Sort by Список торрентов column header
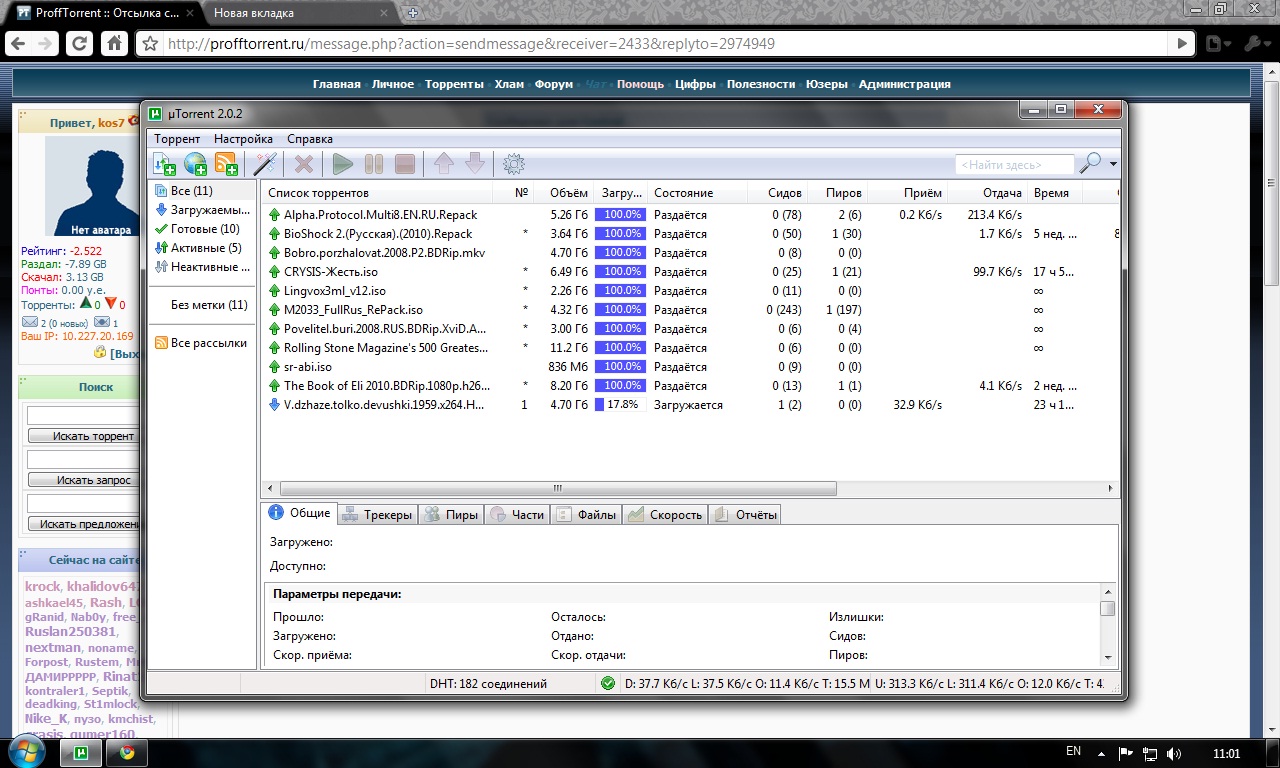This screenshot has height=768, width=1280. pos(377,193)
